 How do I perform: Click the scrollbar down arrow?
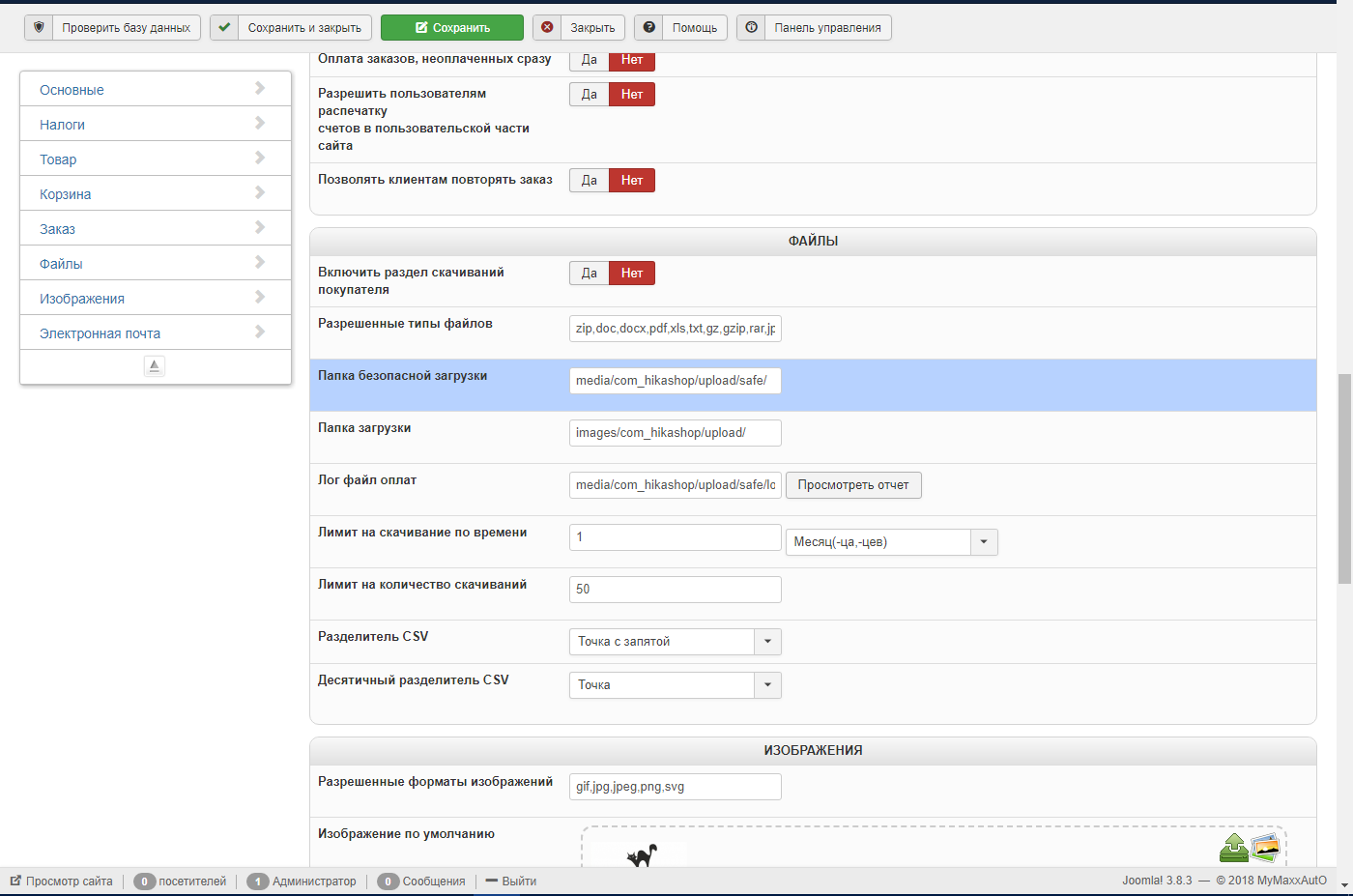[1344, 883]
